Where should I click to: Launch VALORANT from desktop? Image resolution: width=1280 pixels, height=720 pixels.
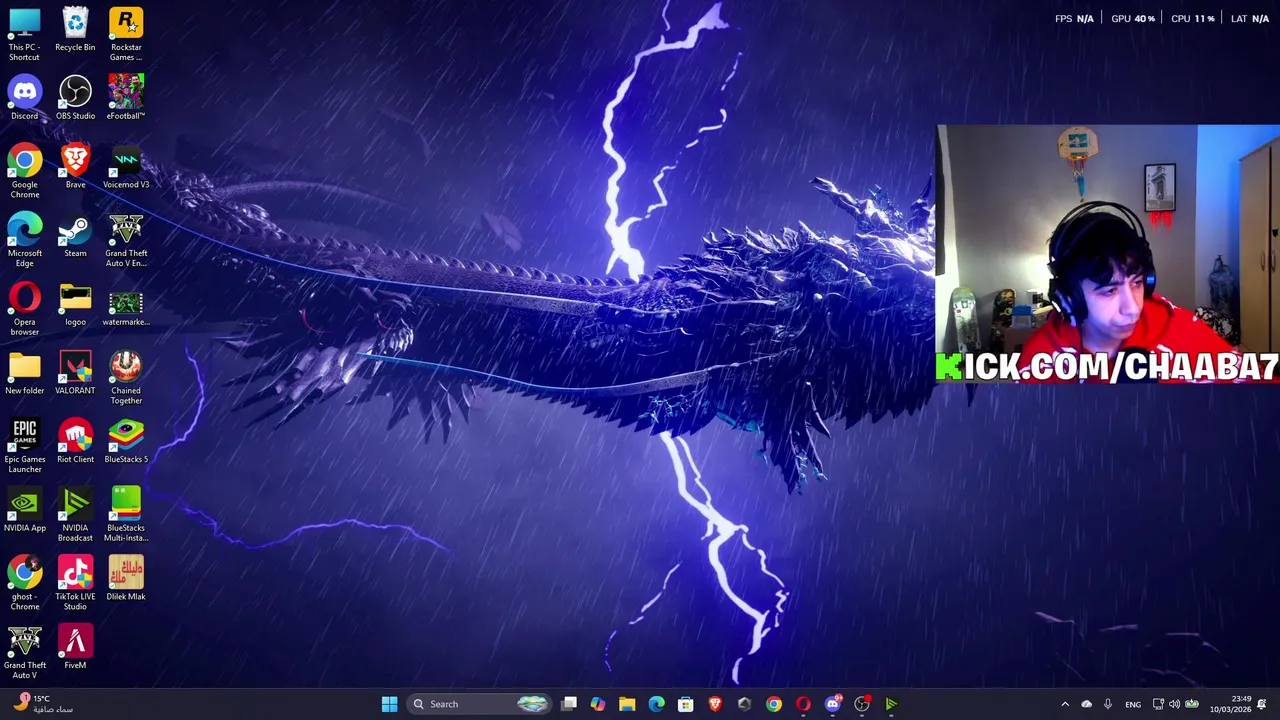[75, 373]
